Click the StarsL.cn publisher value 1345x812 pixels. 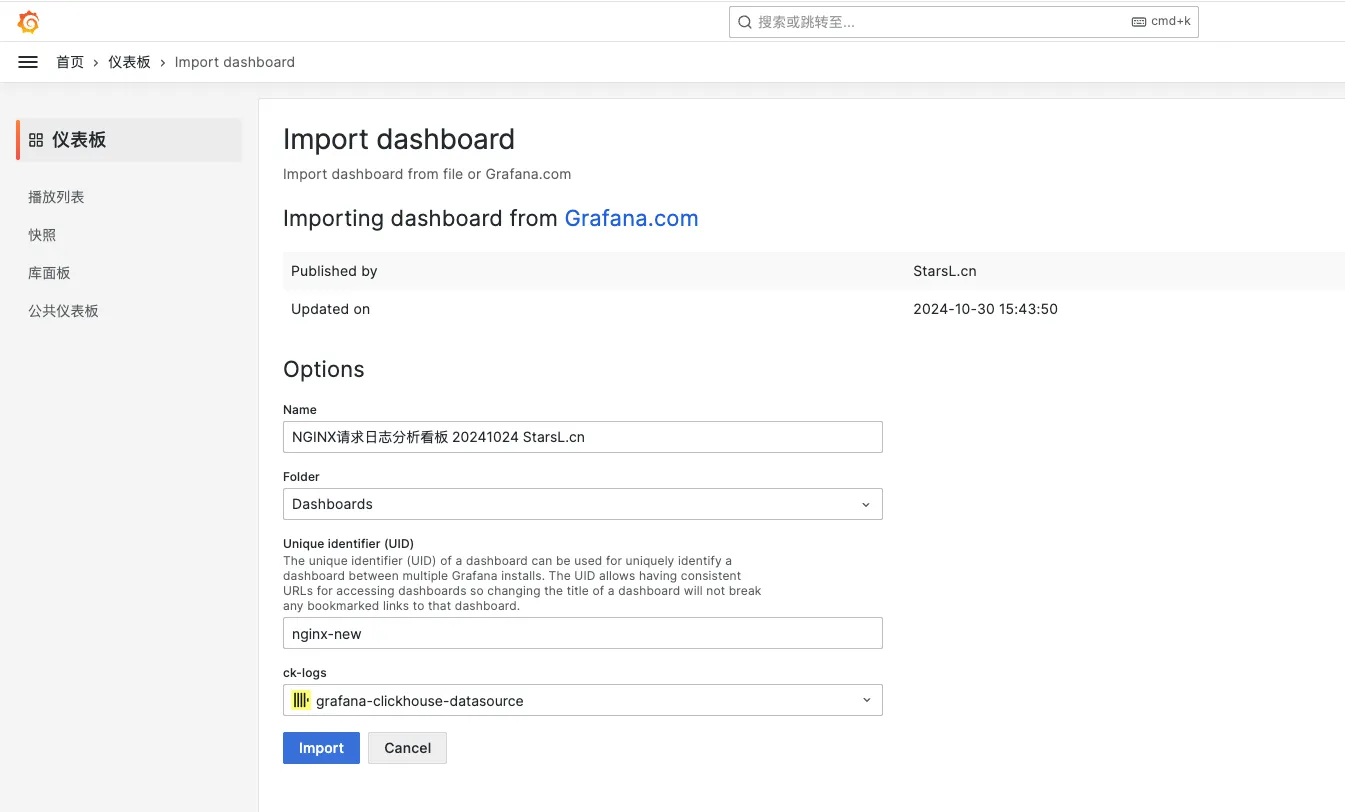945,271
